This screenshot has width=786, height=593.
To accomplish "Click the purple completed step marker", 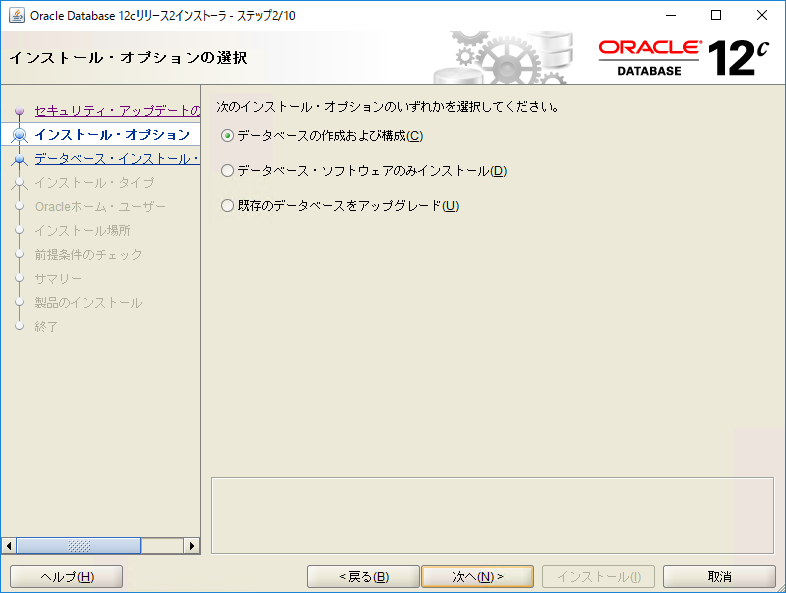I will (x=20, y=111).
